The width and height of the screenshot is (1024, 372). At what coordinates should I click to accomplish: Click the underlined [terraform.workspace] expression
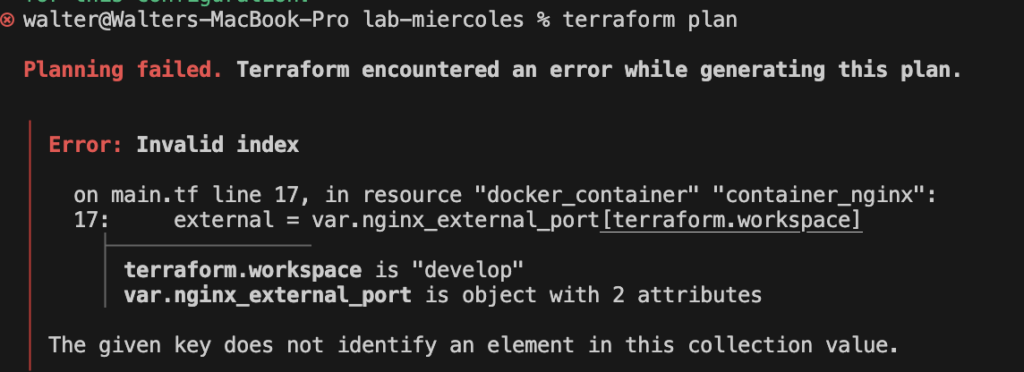(731, 221)
